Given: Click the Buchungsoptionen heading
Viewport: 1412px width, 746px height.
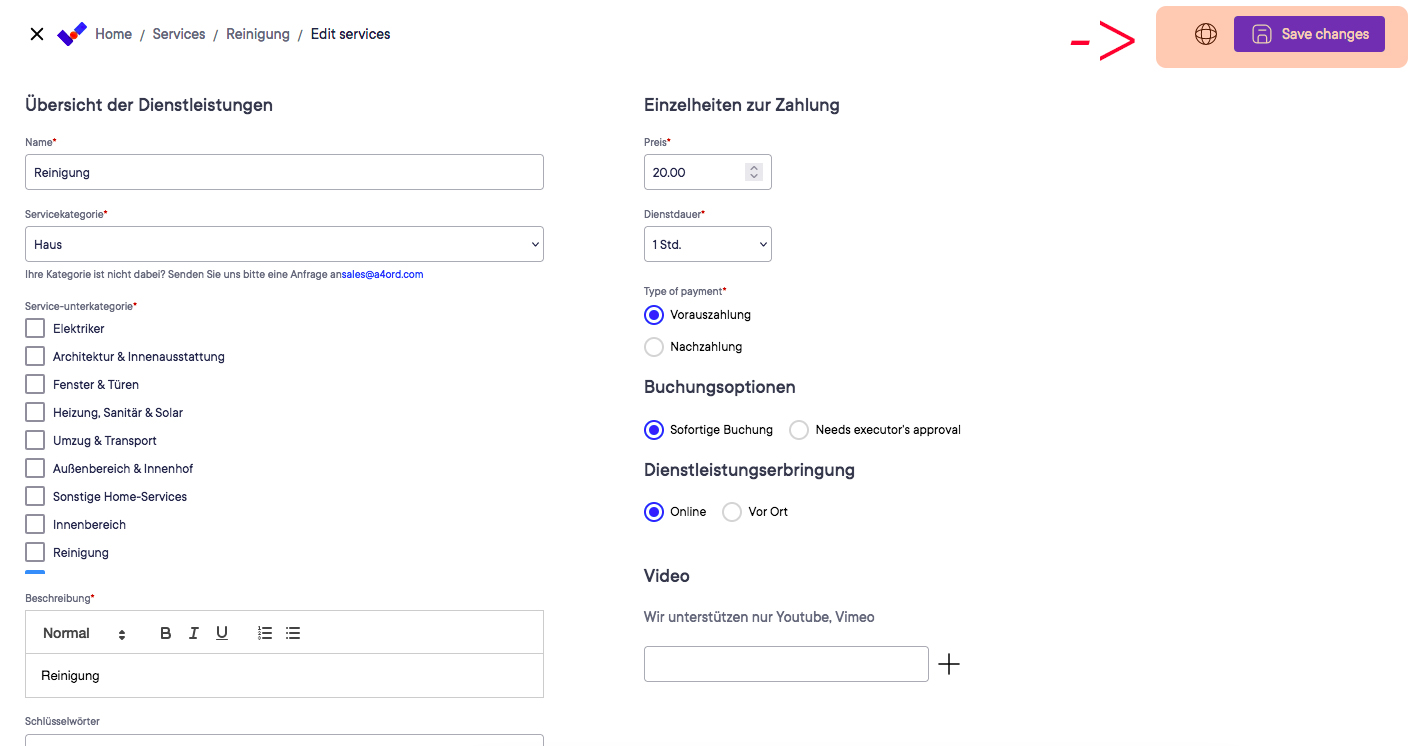Looking at the screenshot, I should pyautogui.click(x=720, y=387).
